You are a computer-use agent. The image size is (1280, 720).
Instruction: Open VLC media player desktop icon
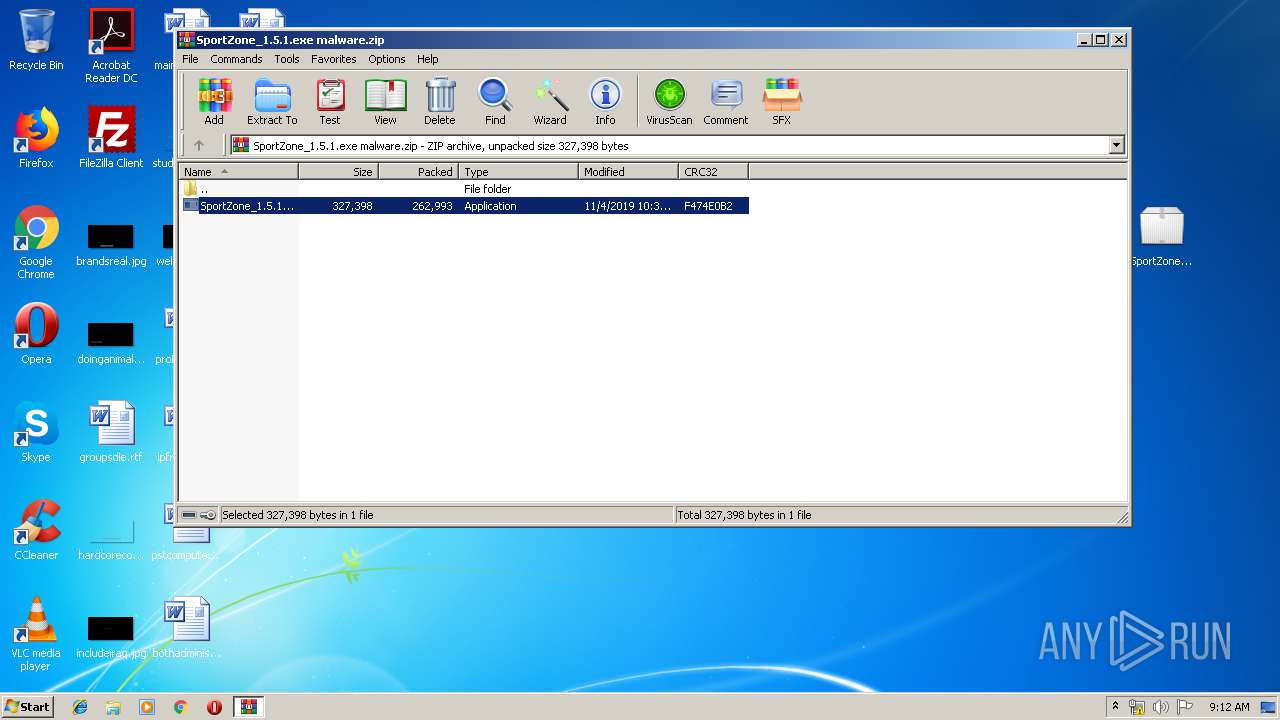[36, 634]
